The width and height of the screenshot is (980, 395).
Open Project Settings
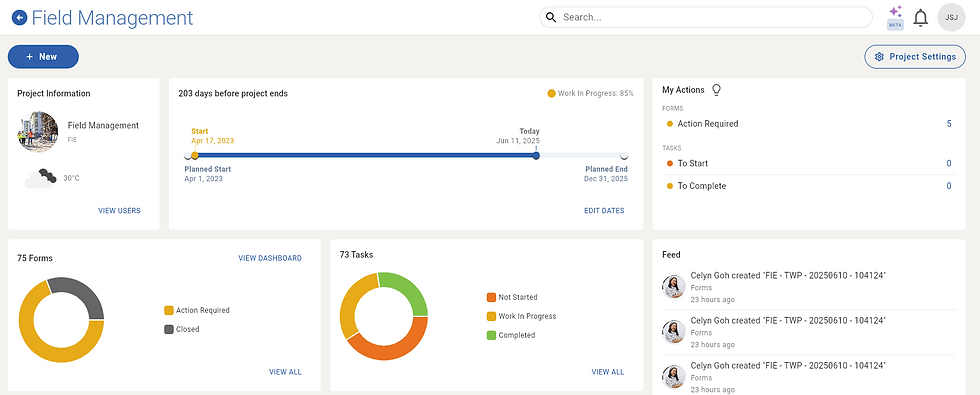coord(915,56)
